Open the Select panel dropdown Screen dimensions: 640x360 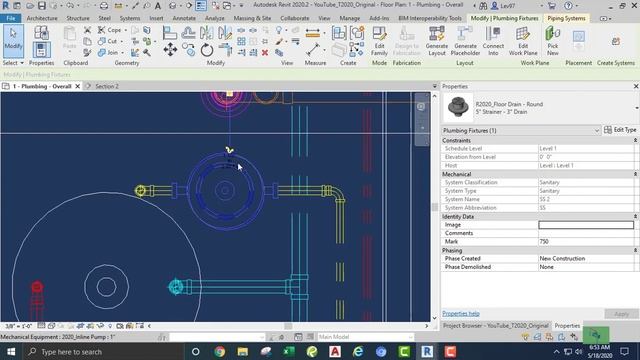[13, 63]
